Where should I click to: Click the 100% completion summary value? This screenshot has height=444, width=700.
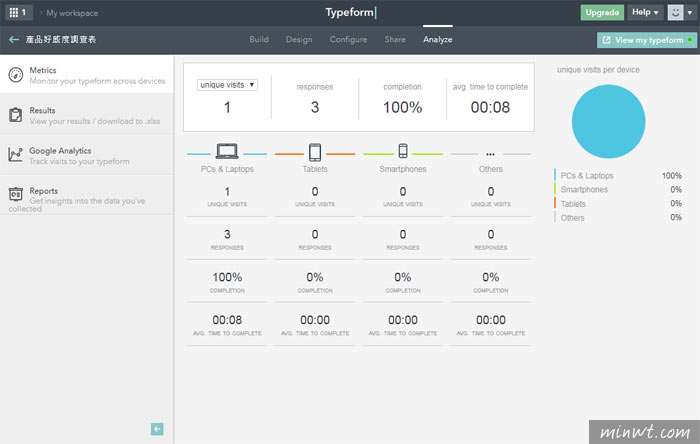[x=402, y=107]
